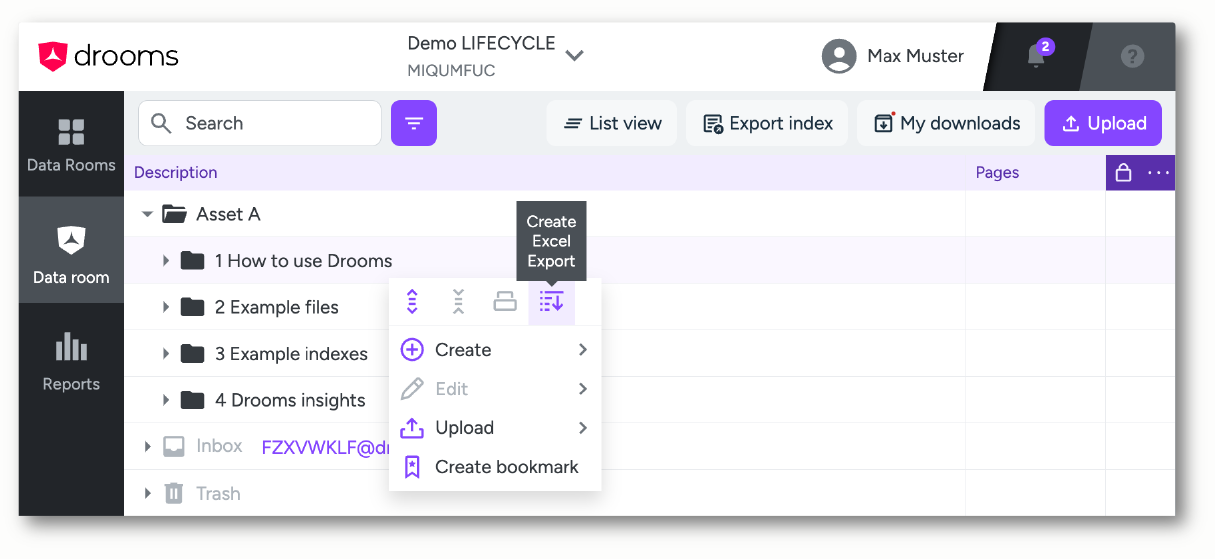This screenshot has width=1215, height=559.
Task: Select the Trash row label
Action: 218,493
